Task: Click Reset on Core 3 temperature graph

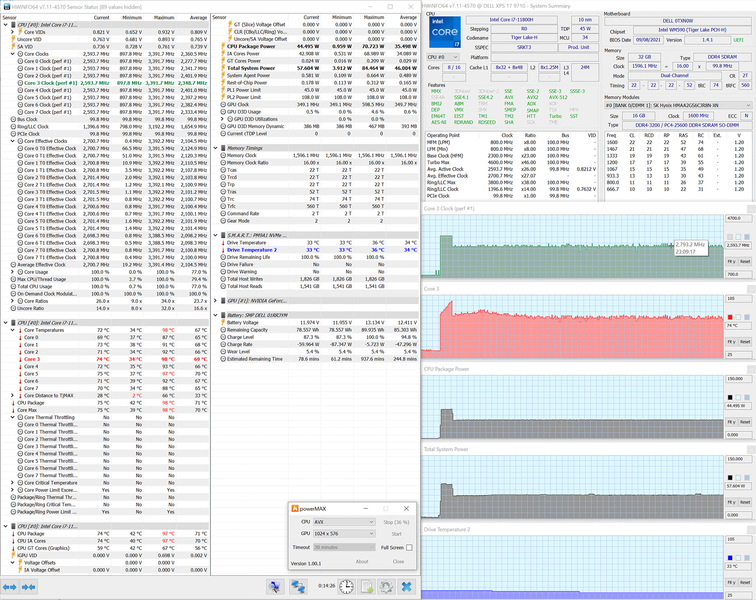Action: point(745,341)
